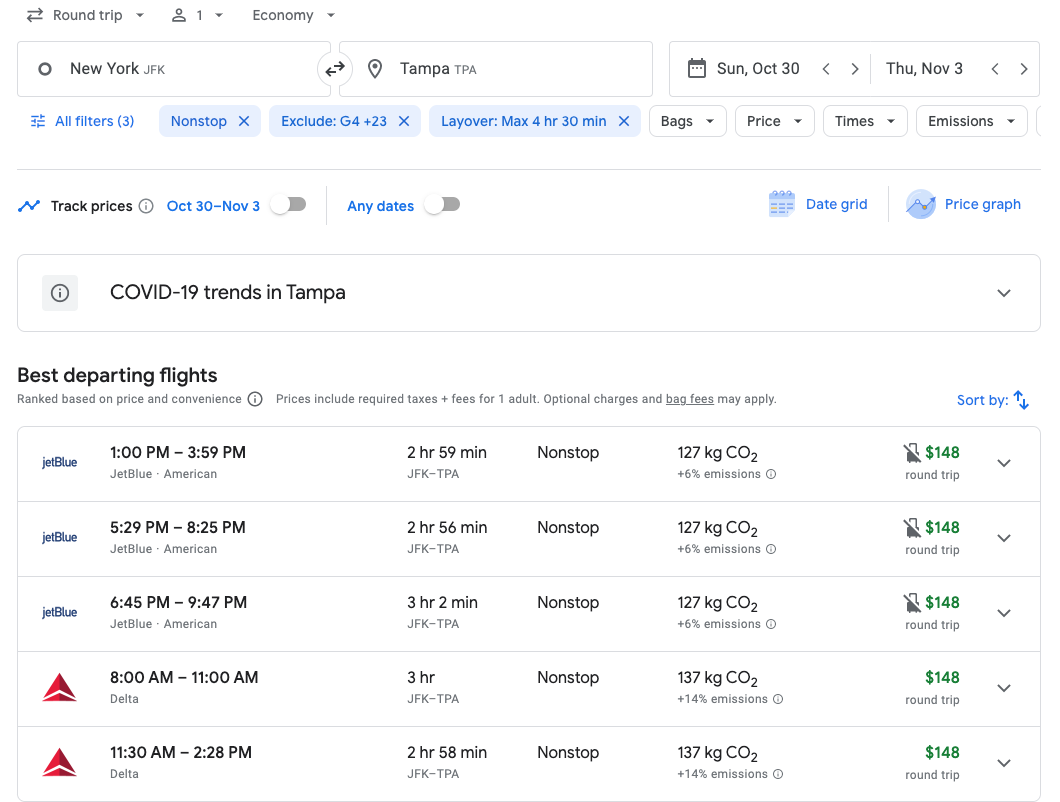This screenshot has height=802, width=1060.
Task: Remove the Nonstop filter chip
Action: coord(244,120)
